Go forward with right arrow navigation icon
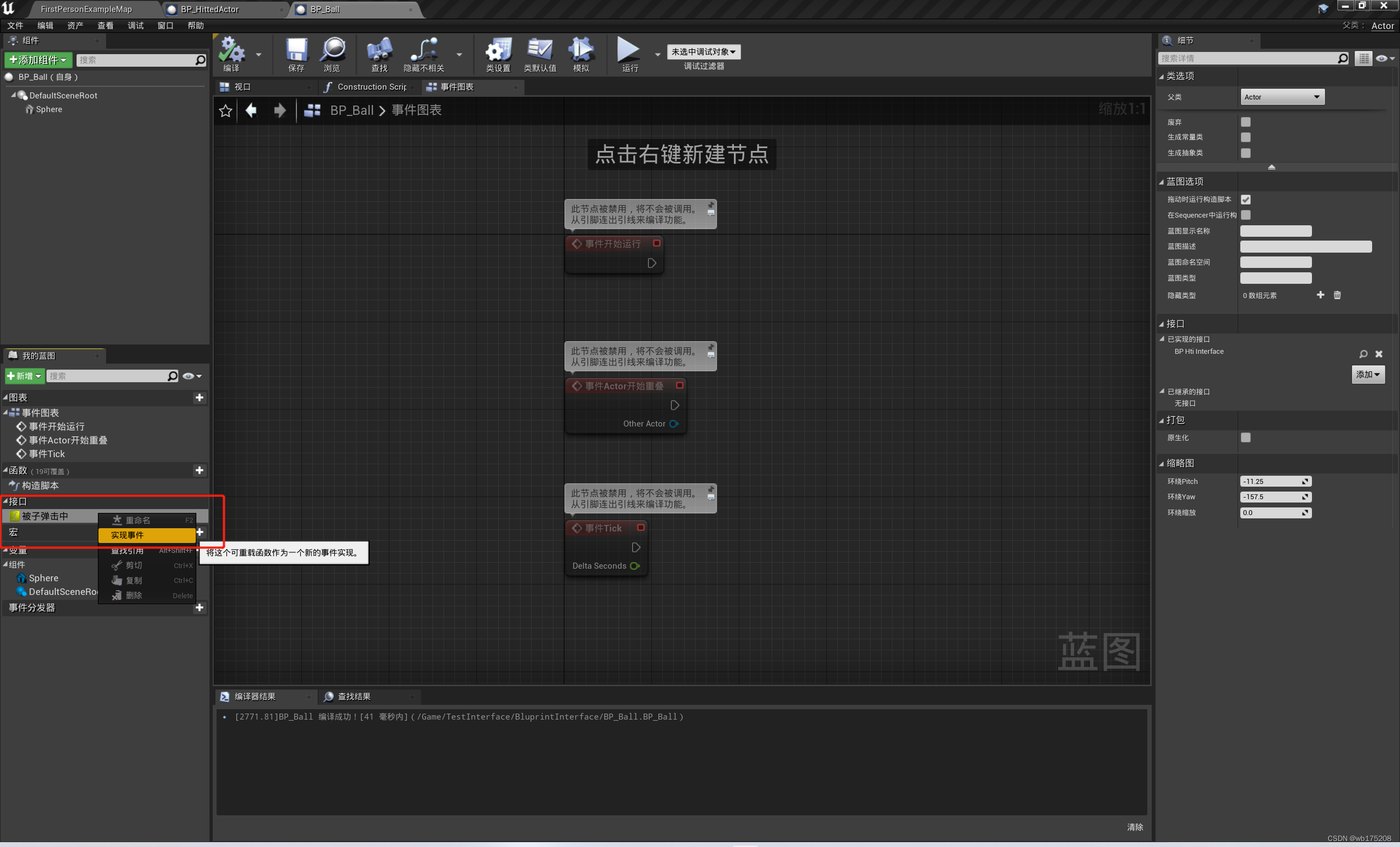Image resolution: width=1400 pixels, height=847 pixels. 279,110
